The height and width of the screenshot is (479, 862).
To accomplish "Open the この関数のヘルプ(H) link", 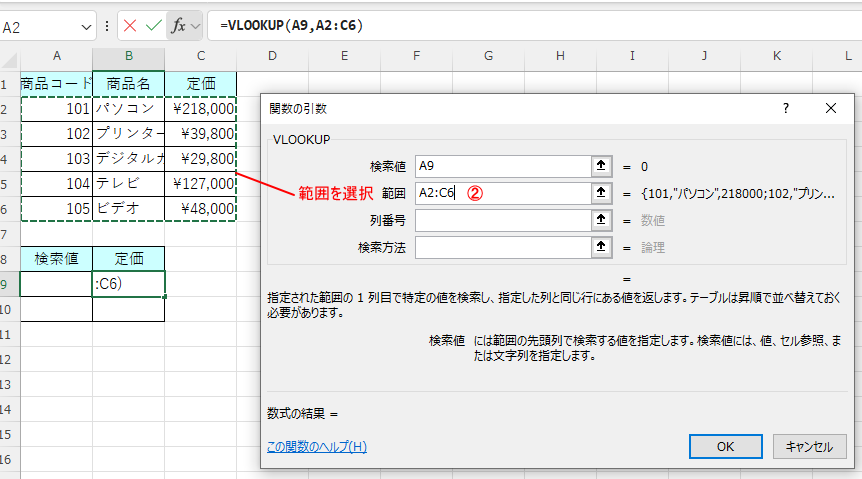I will tap(317, 446).
